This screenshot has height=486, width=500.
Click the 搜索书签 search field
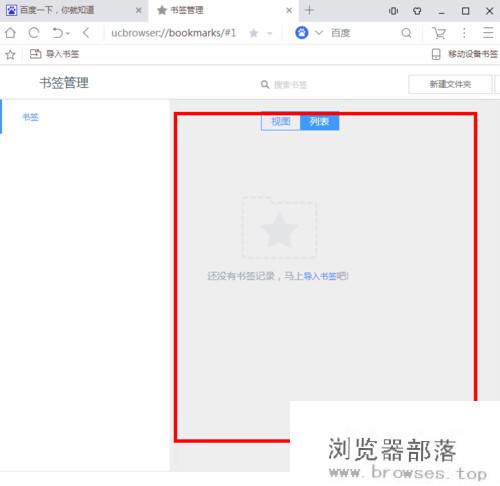pos(290,85)
